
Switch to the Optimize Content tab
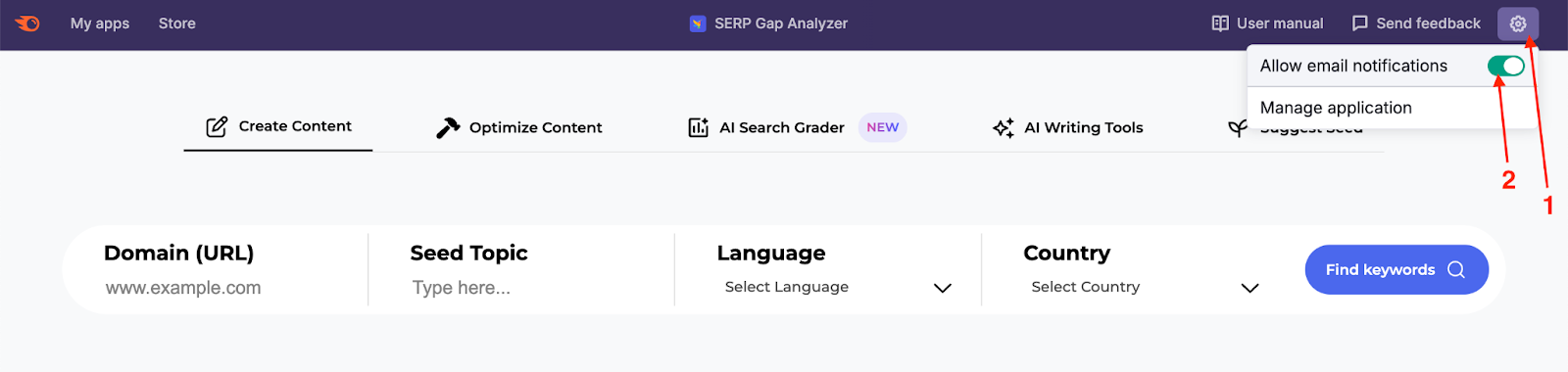[x=519, y=127]
